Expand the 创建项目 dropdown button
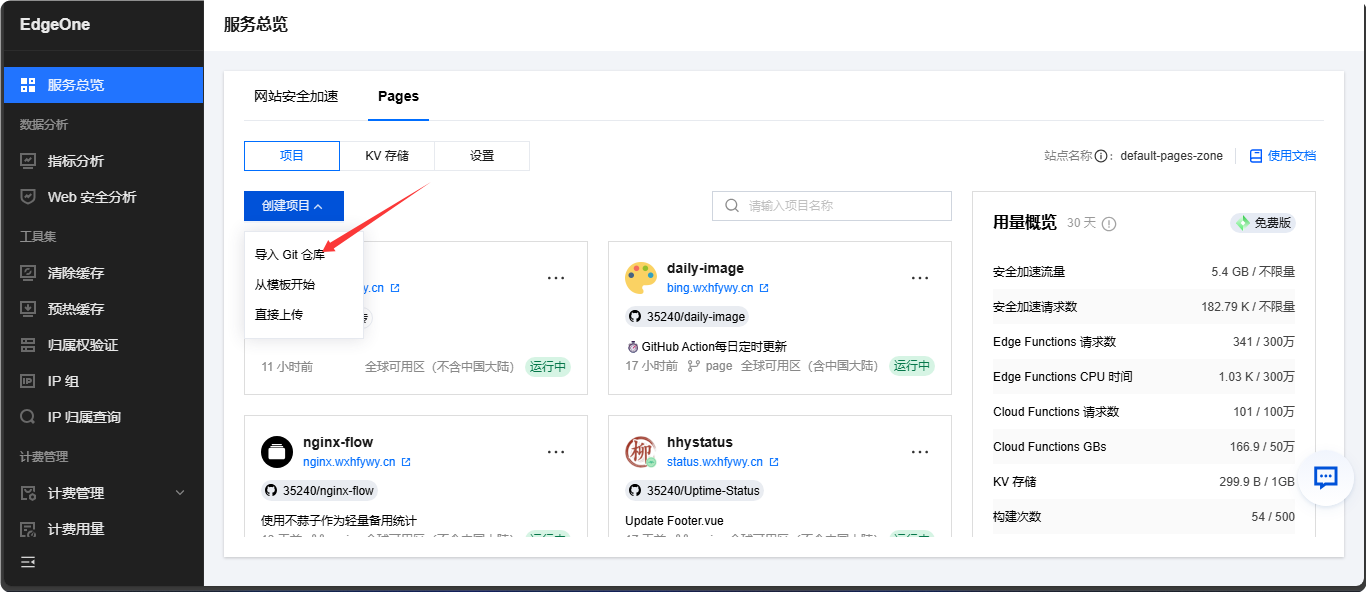Screen dimensions: 1366x592 coord(293,206)
